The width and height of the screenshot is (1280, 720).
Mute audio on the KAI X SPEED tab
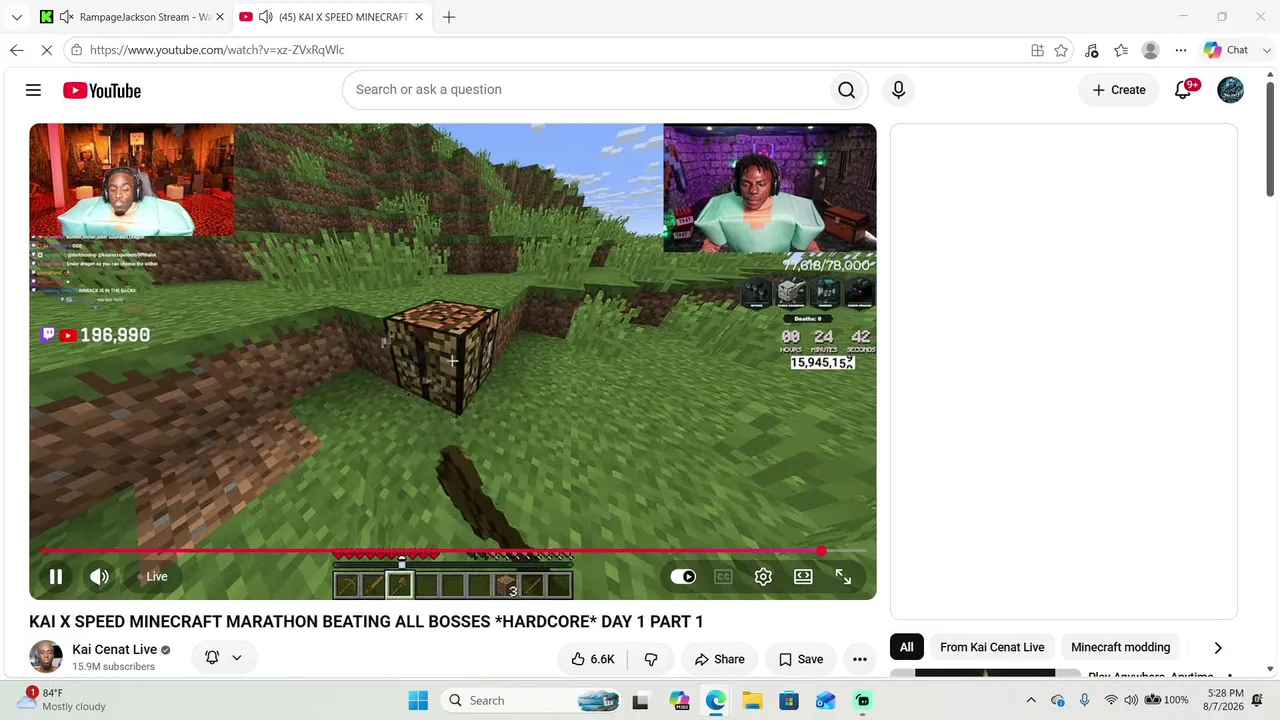pos(266,17)
